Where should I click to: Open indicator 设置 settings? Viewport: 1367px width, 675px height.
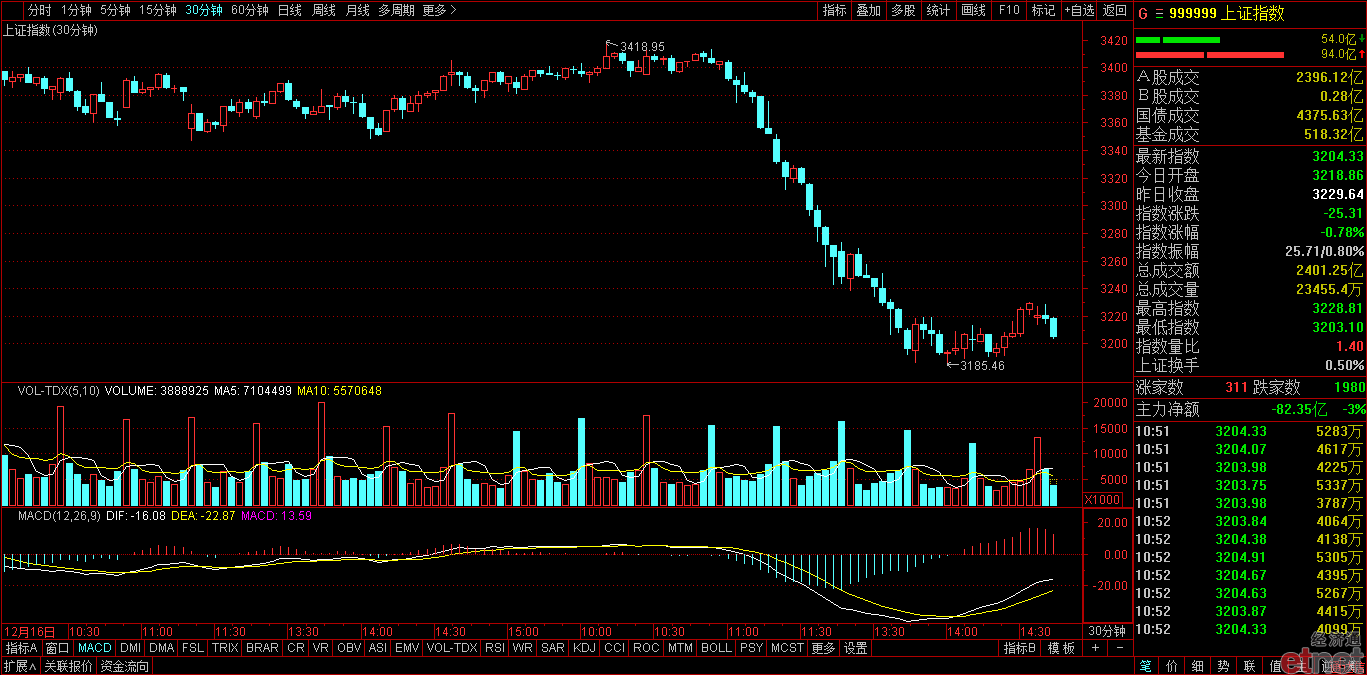point(856,648)
